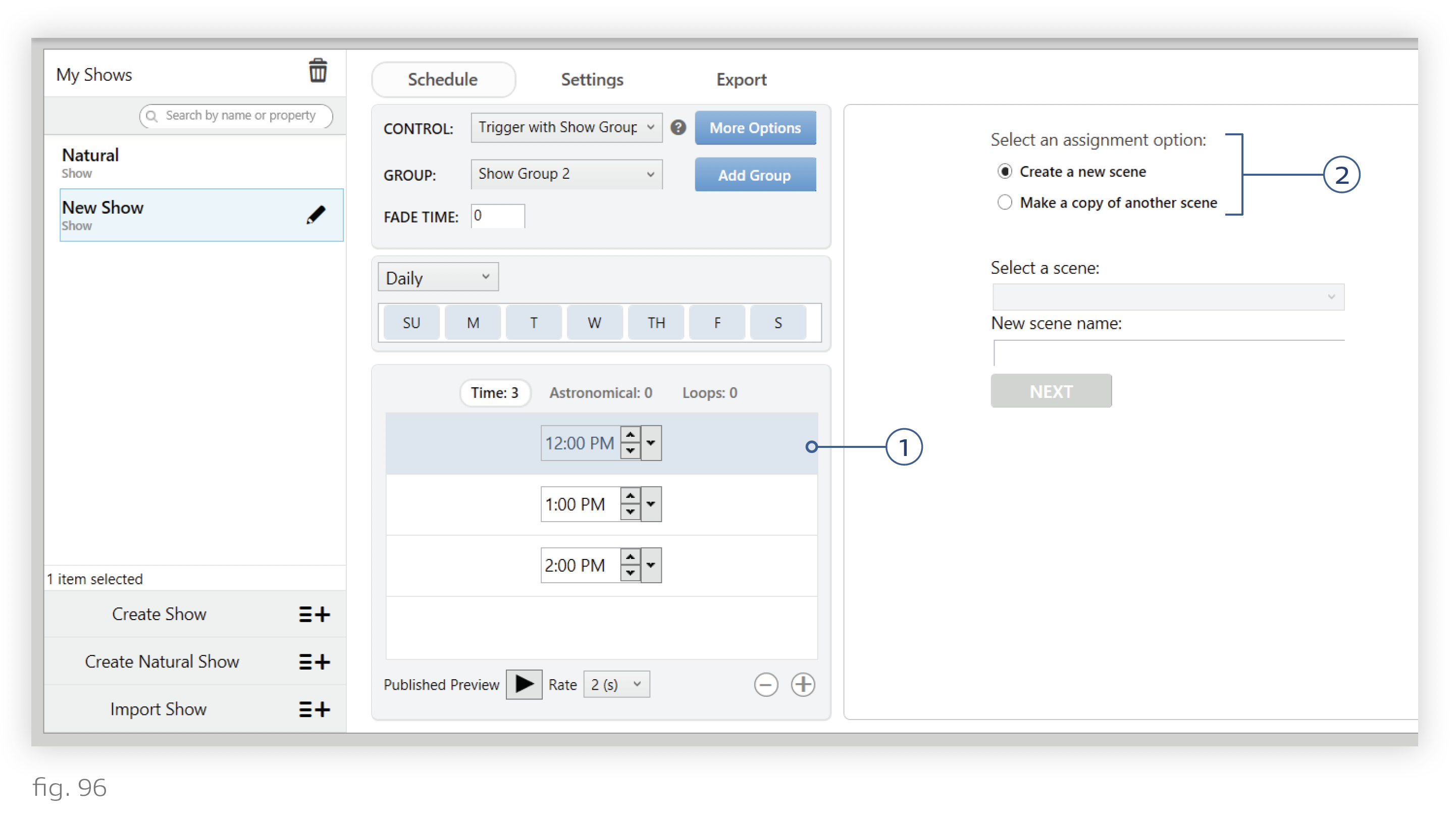Screen dimensions: 1456x814
Task: Select the Loops: 0 events tab
Action: [709, 393]
